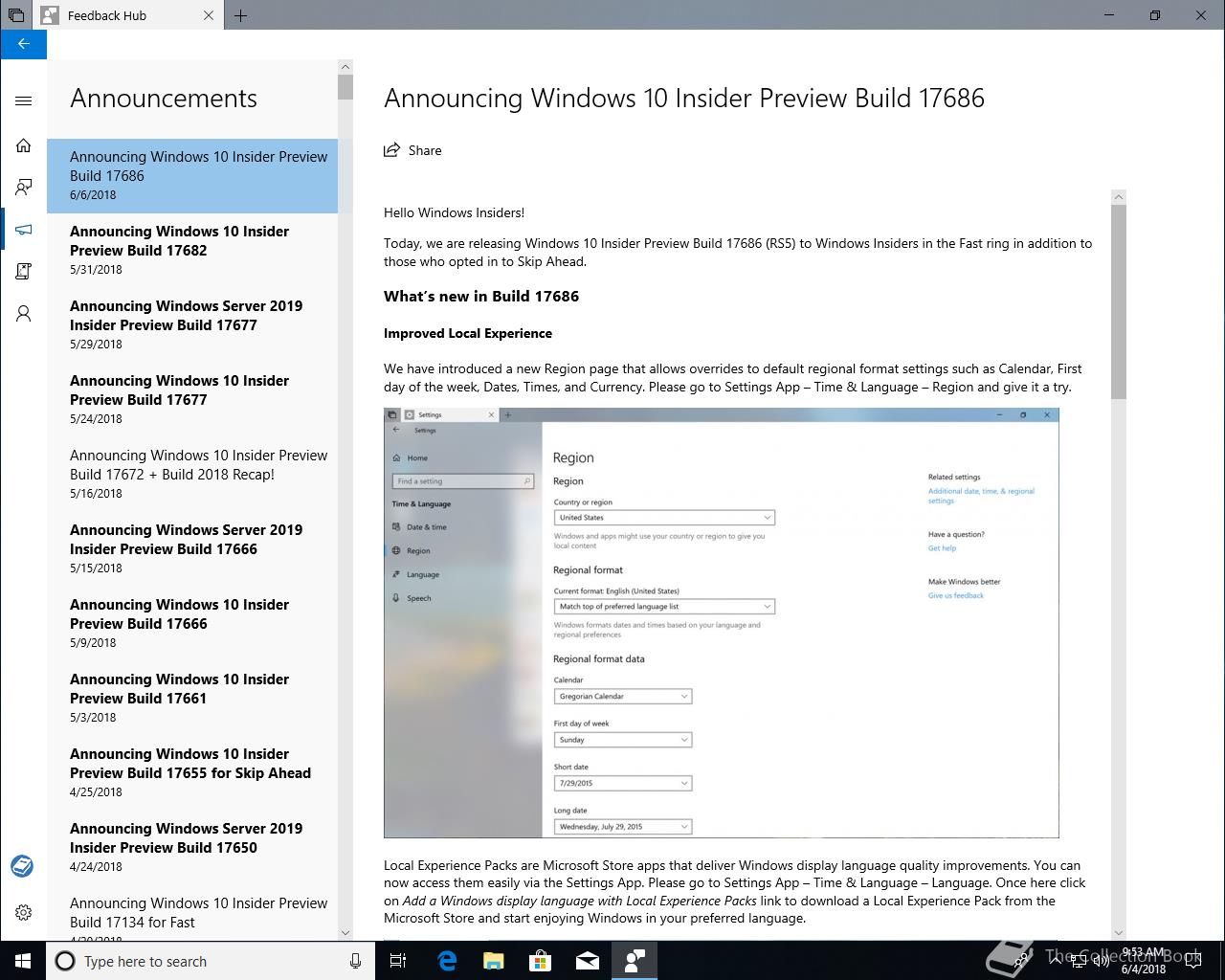Open Microsoft Store from taskbar
1225x980 pixels.
pyautogui.click(x=540, y=961)
